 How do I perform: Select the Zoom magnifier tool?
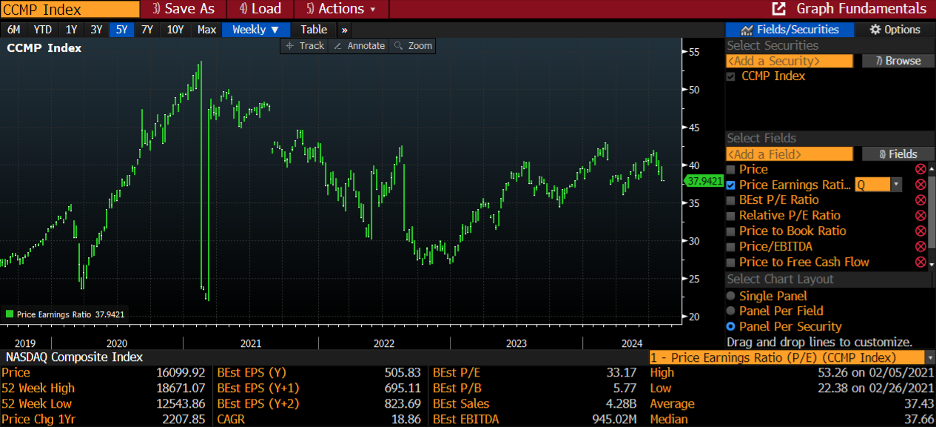pos(413,46)
